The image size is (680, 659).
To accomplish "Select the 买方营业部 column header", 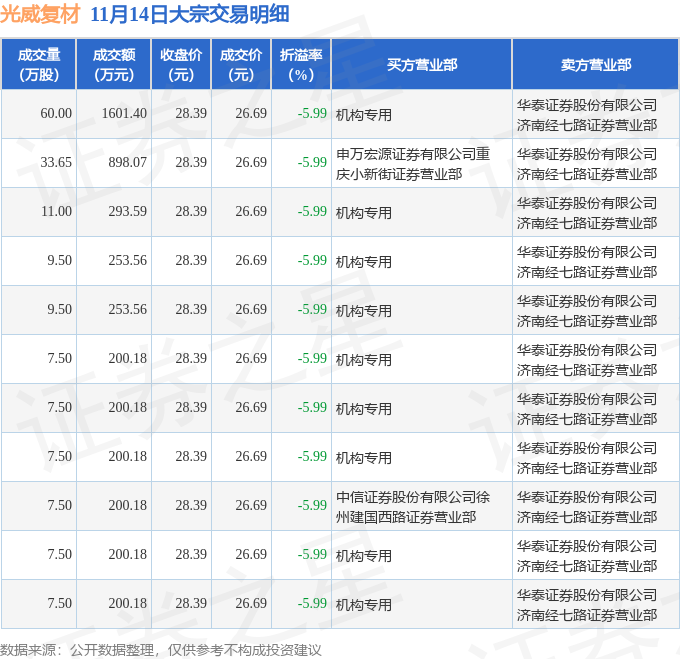I will pos(421,65).
